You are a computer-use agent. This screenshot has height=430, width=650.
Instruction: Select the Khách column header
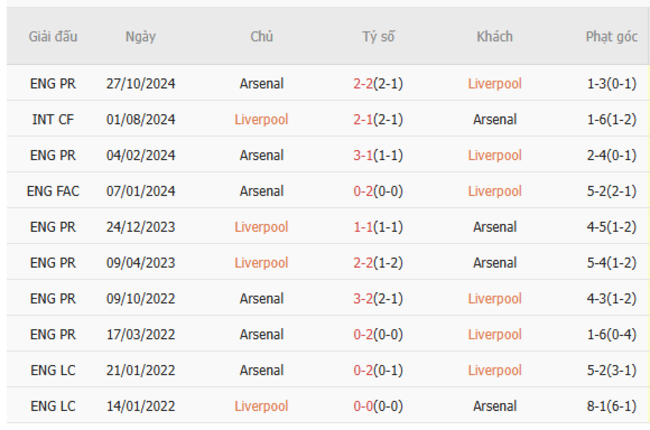point(494,36)
